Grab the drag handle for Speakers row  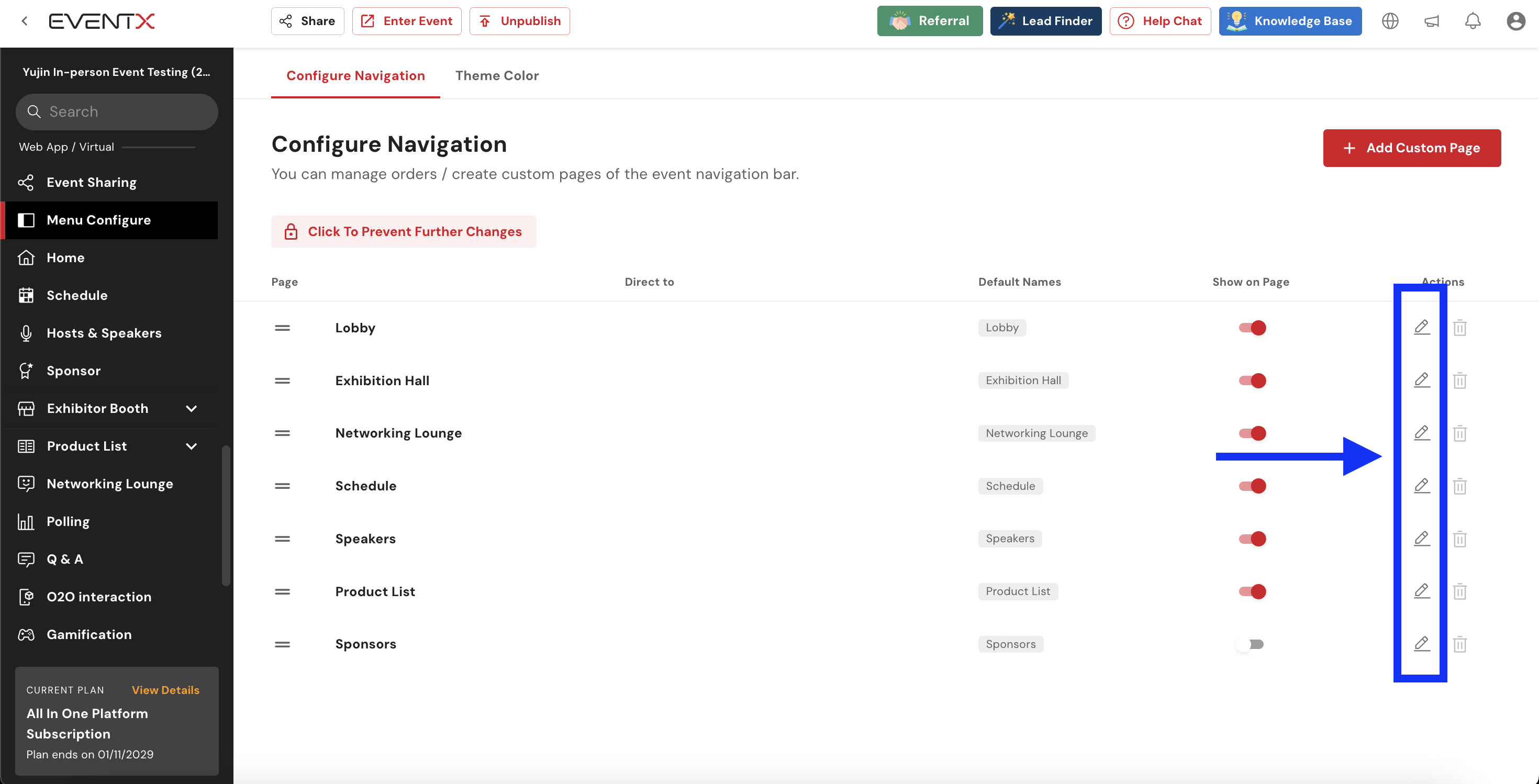pos(282,539)
